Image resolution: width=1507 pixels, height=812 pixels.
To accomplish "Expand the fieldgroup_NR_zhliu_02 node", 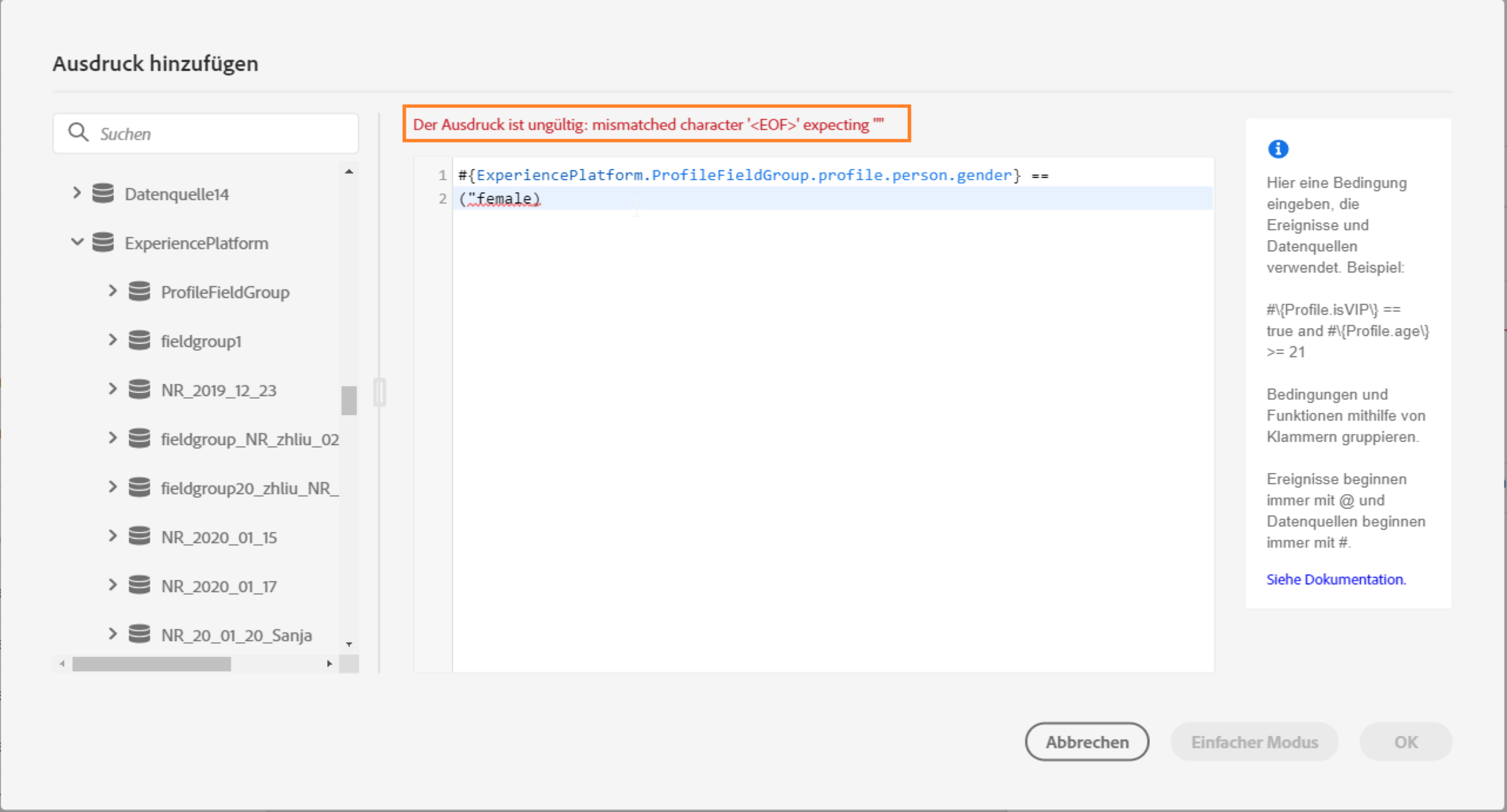I will [x=113, y=438].
